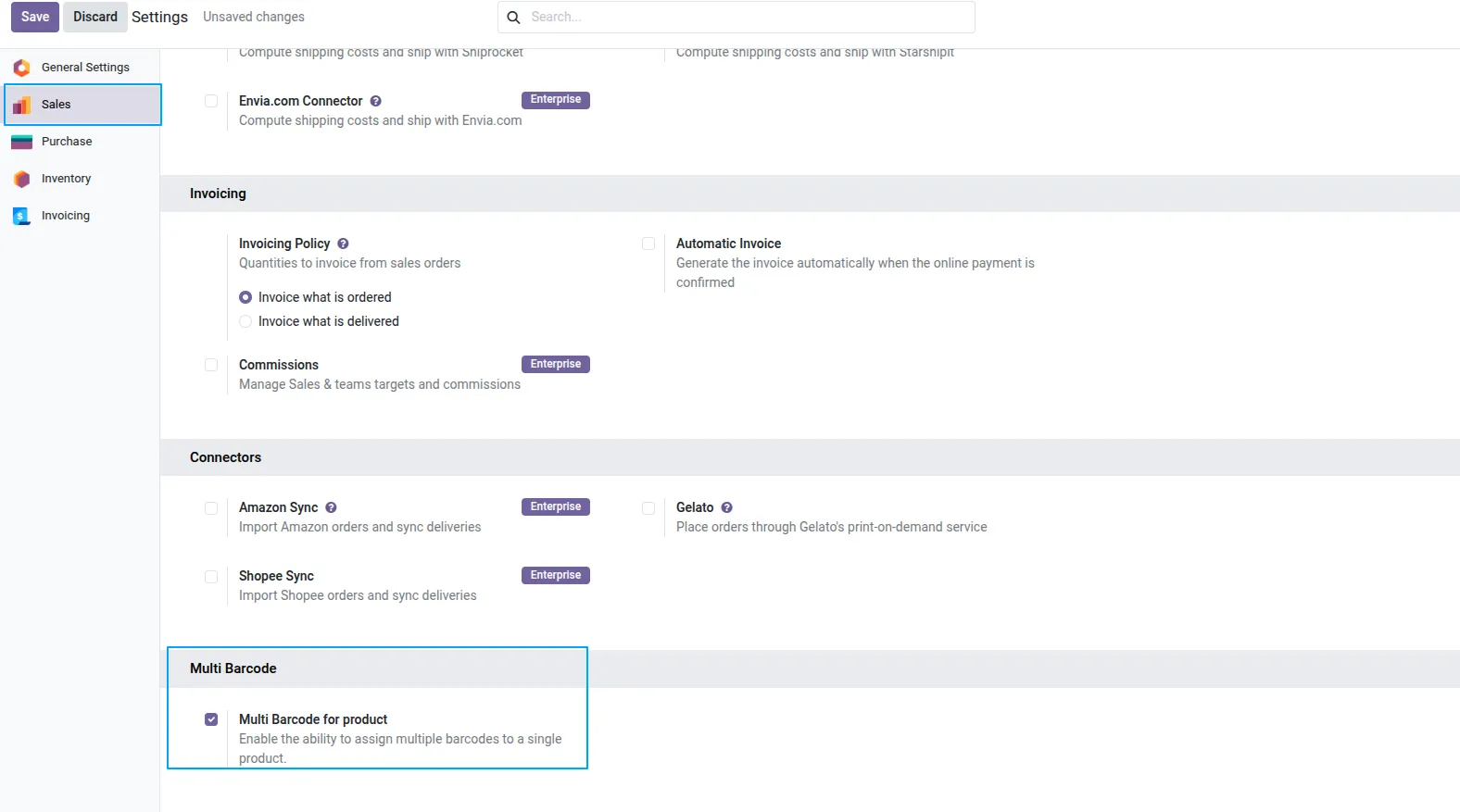Image resolution: width=1460 pixels, height=812 pixels.
Task: Click help icon next to Amazon Sync
Action: pos(331,507)
